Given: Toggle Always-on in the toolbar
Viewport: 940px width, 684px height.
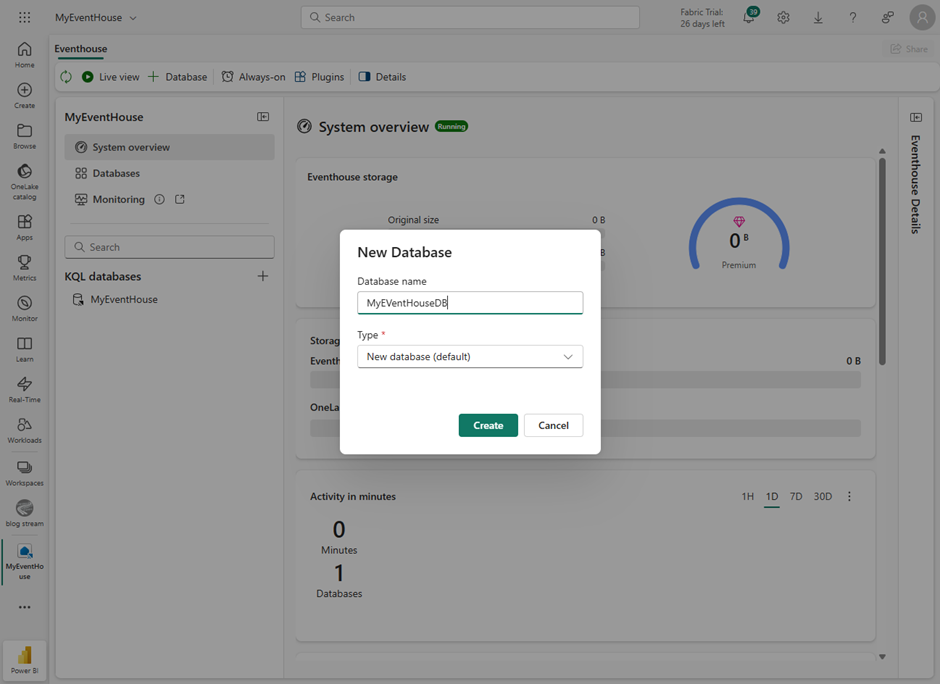Looking at the screenshot, I should coord(253,77).
